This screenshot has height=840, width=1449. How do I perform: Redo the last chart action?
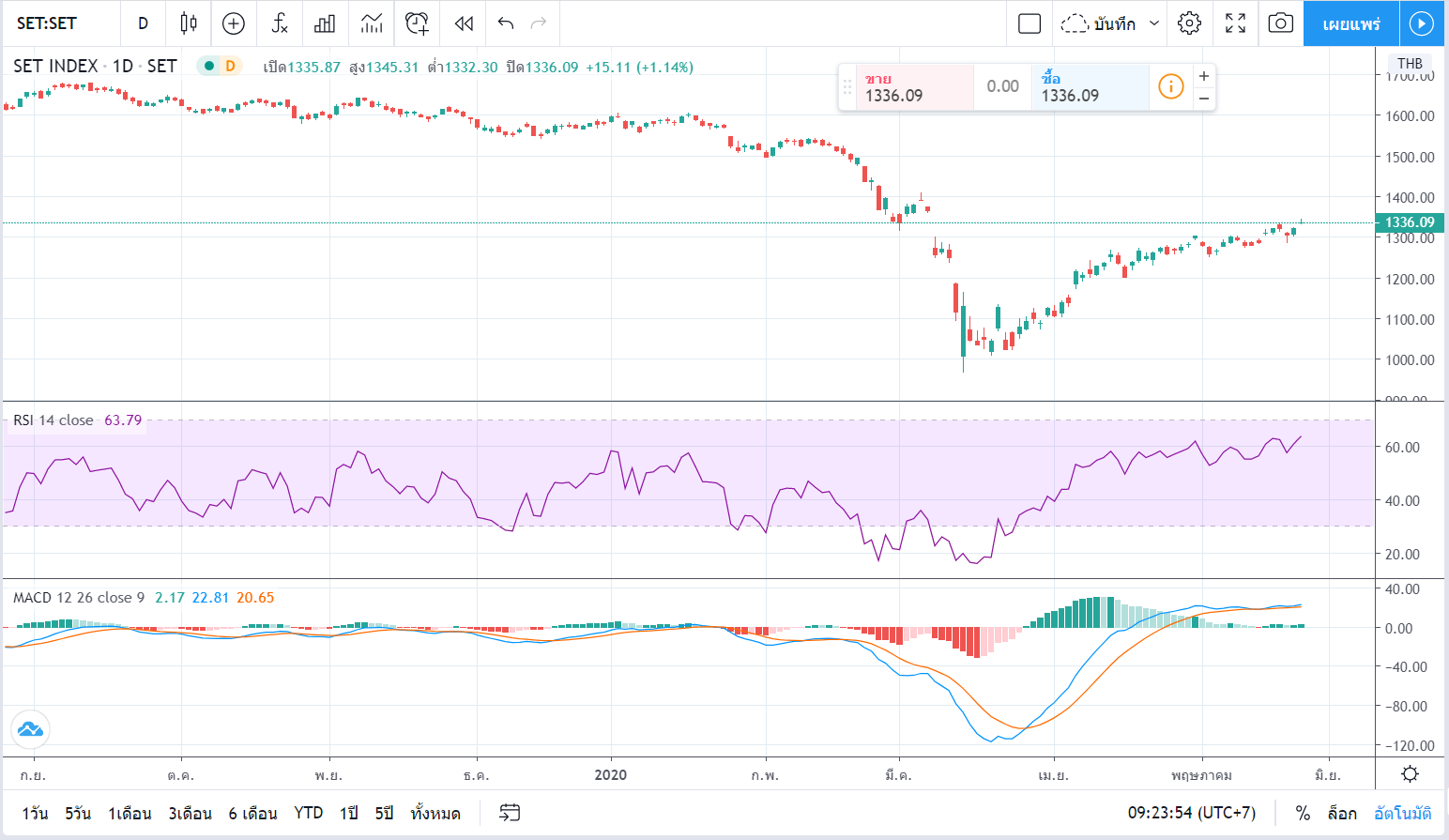[539, 23]
